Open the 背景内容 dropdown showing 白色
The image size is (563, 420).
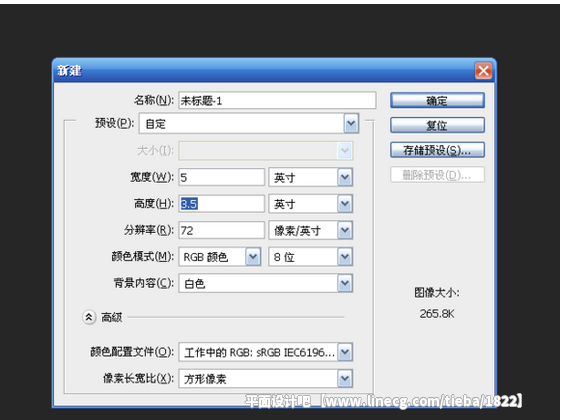[266, 283]
